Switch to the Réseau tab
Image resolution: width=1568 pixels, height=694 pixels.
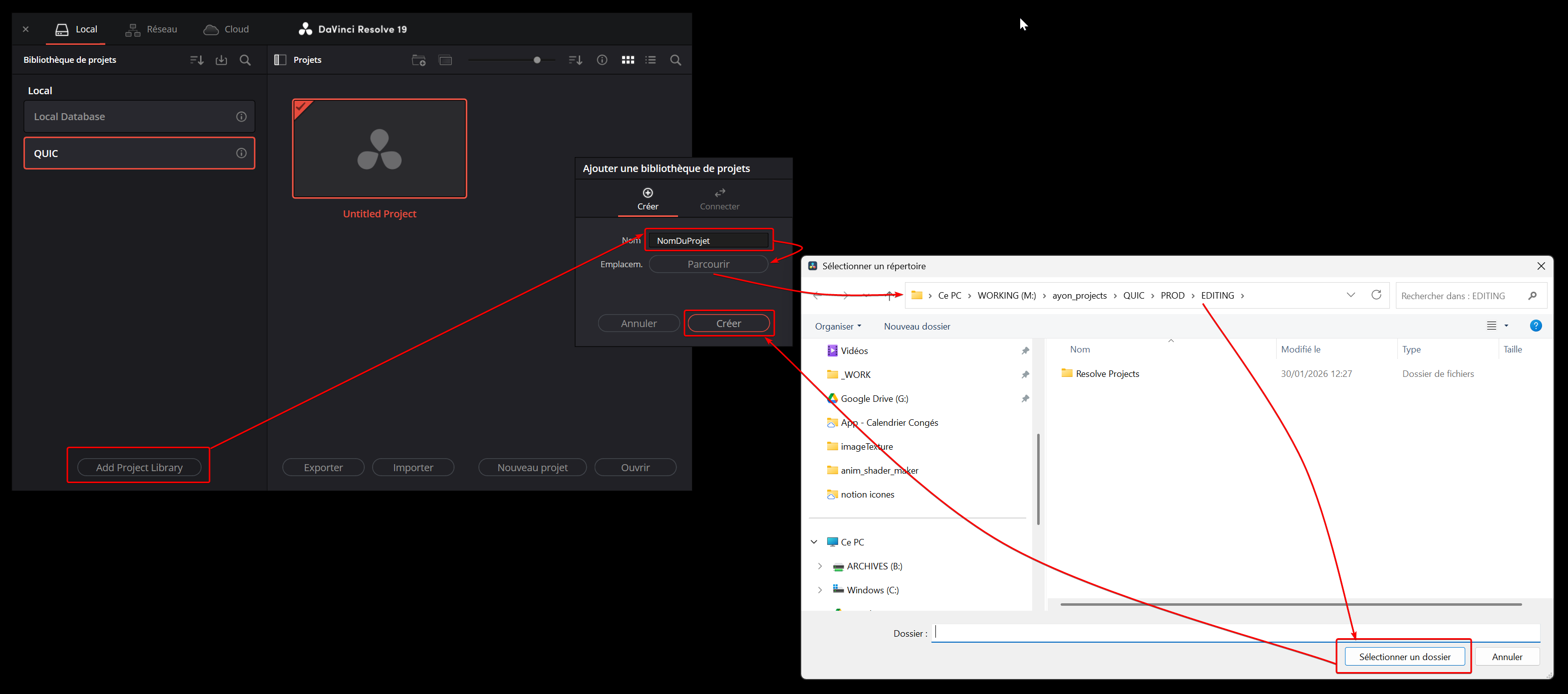point(152,29)
